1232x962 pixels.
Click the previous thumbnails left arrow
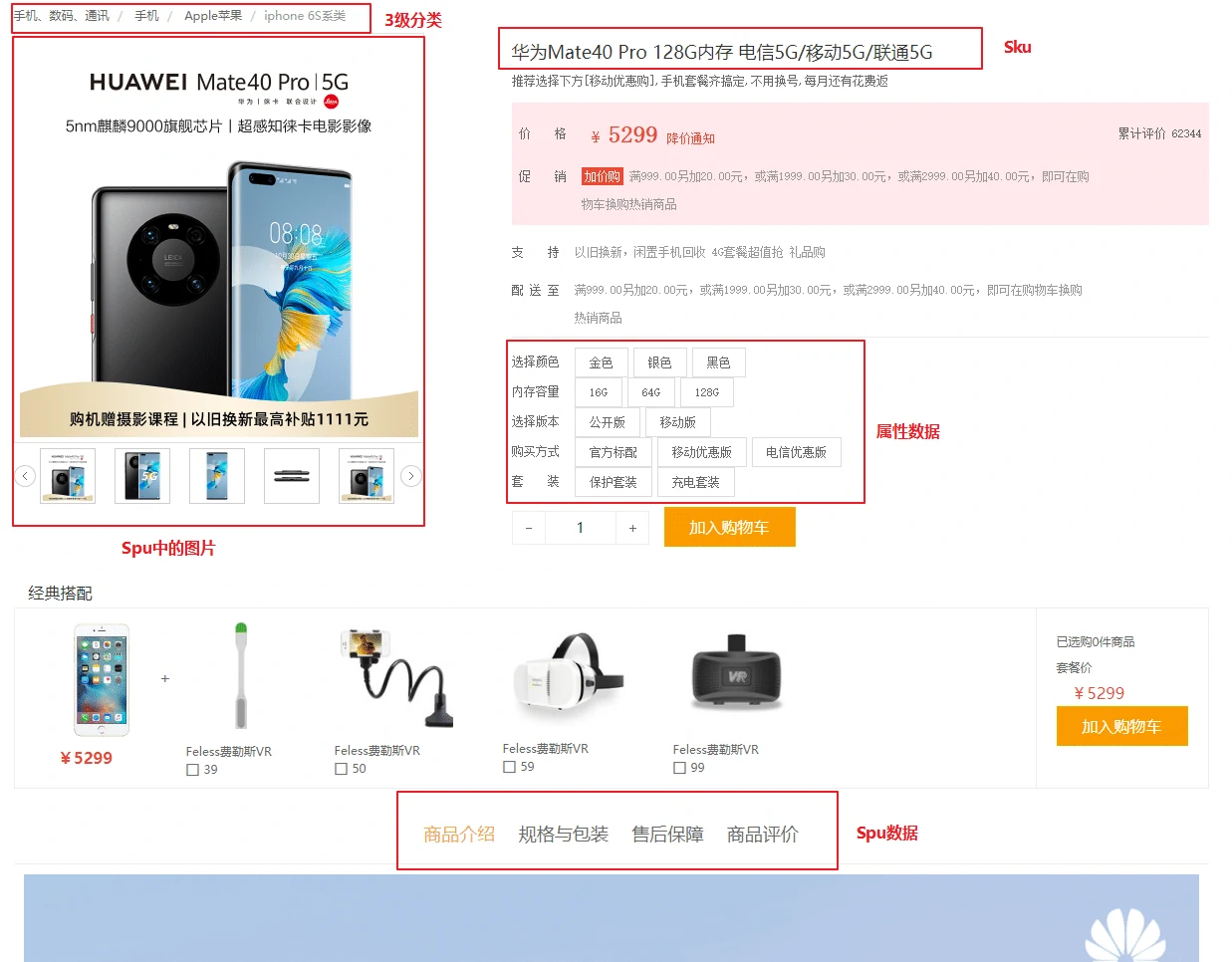[x=26, y=476]
